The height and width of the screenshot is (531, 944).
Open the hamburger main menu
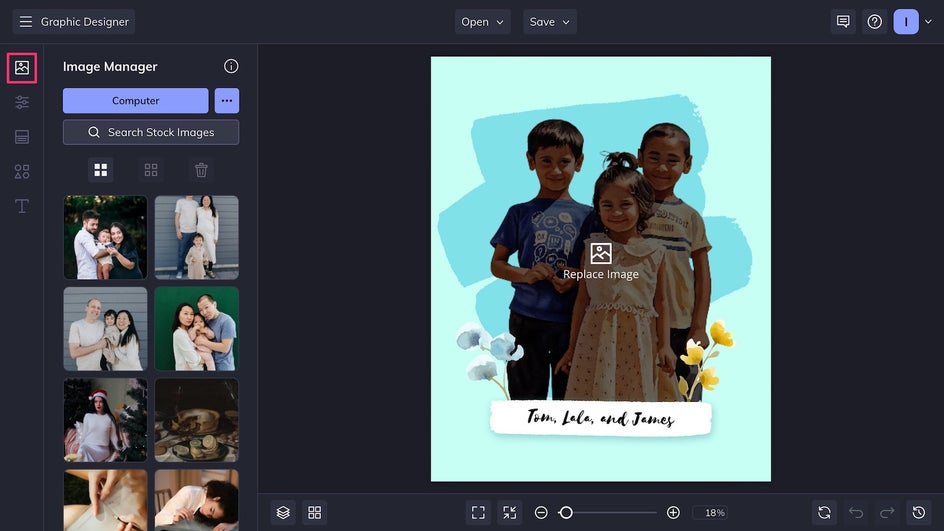25,22
